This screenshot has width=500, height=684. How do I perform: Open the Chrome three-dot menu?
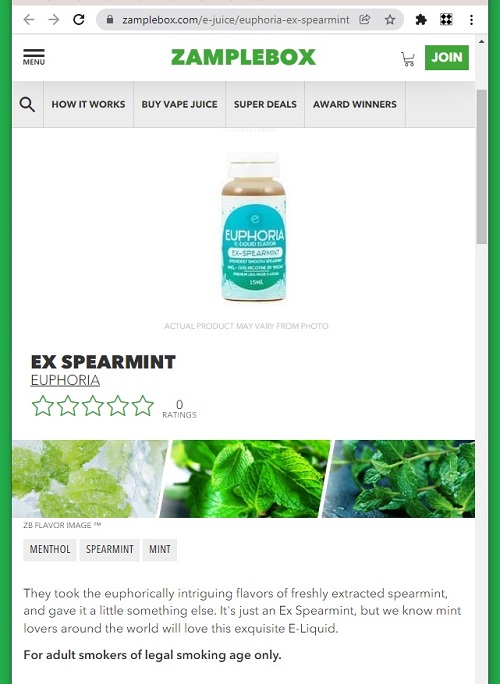tap(471, 20)
